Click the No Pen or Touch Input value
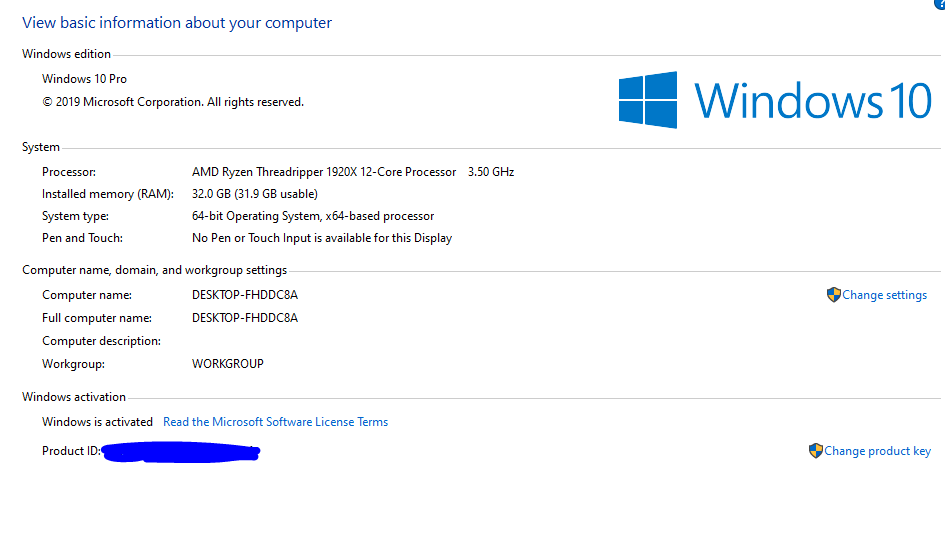Viewport: 945px width, 559px height. point(322,238)
